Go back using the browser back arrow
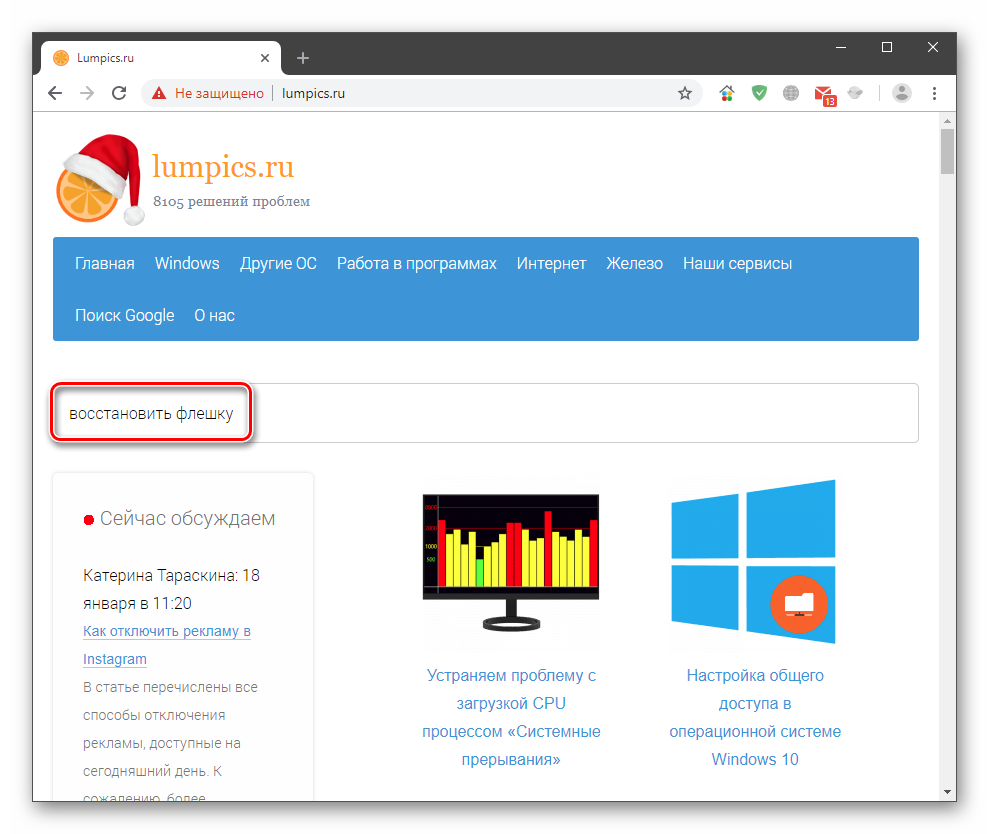This screenshot has width=989, height=834. tap(56, 93)
